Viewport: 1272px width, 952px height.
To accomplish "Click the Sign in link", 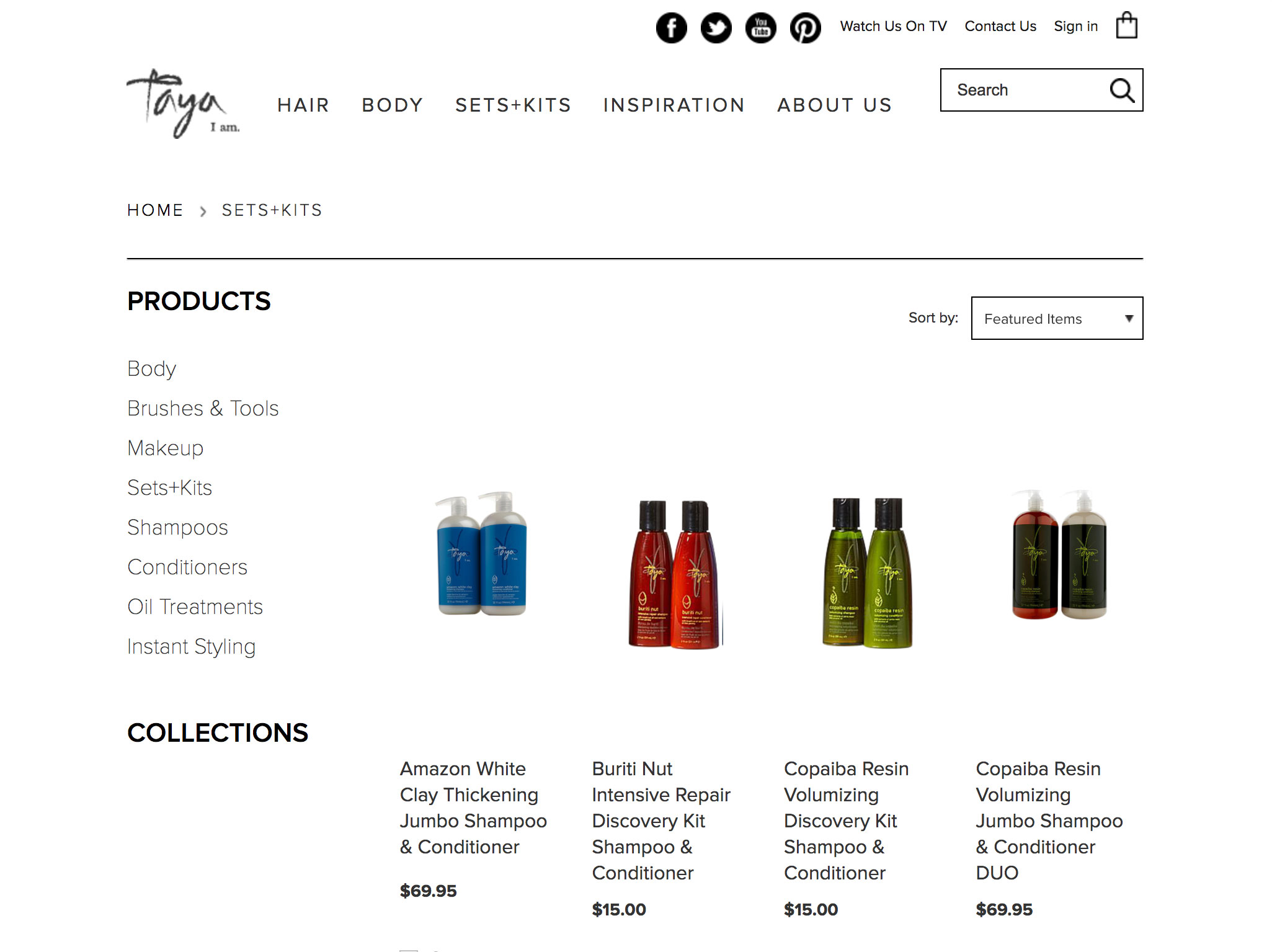I will [1075, 26].
